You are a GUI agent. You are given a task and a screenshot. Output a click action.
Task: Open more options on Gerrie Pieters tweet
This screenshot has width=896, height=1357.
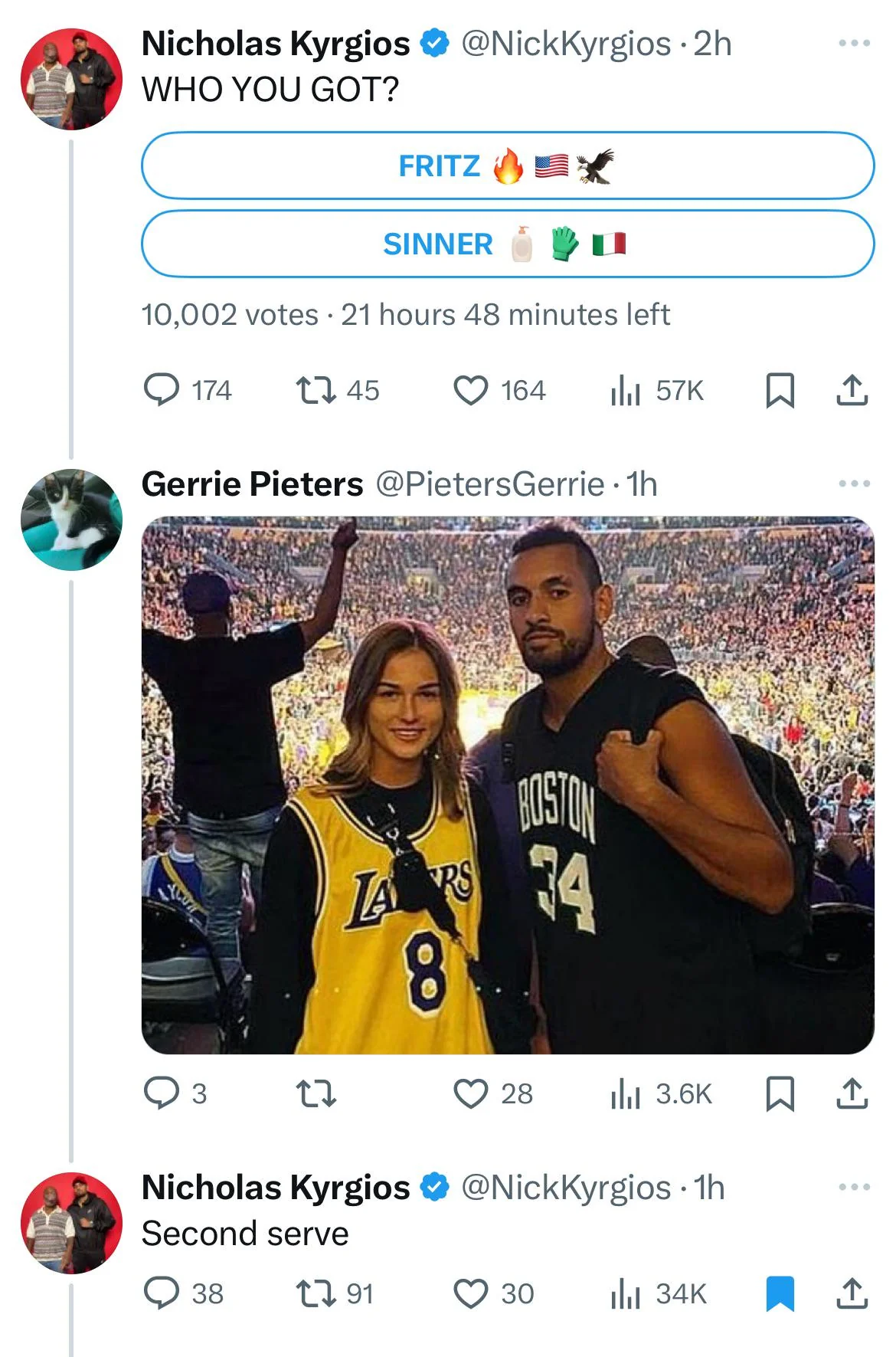click(x=855, y=483)
